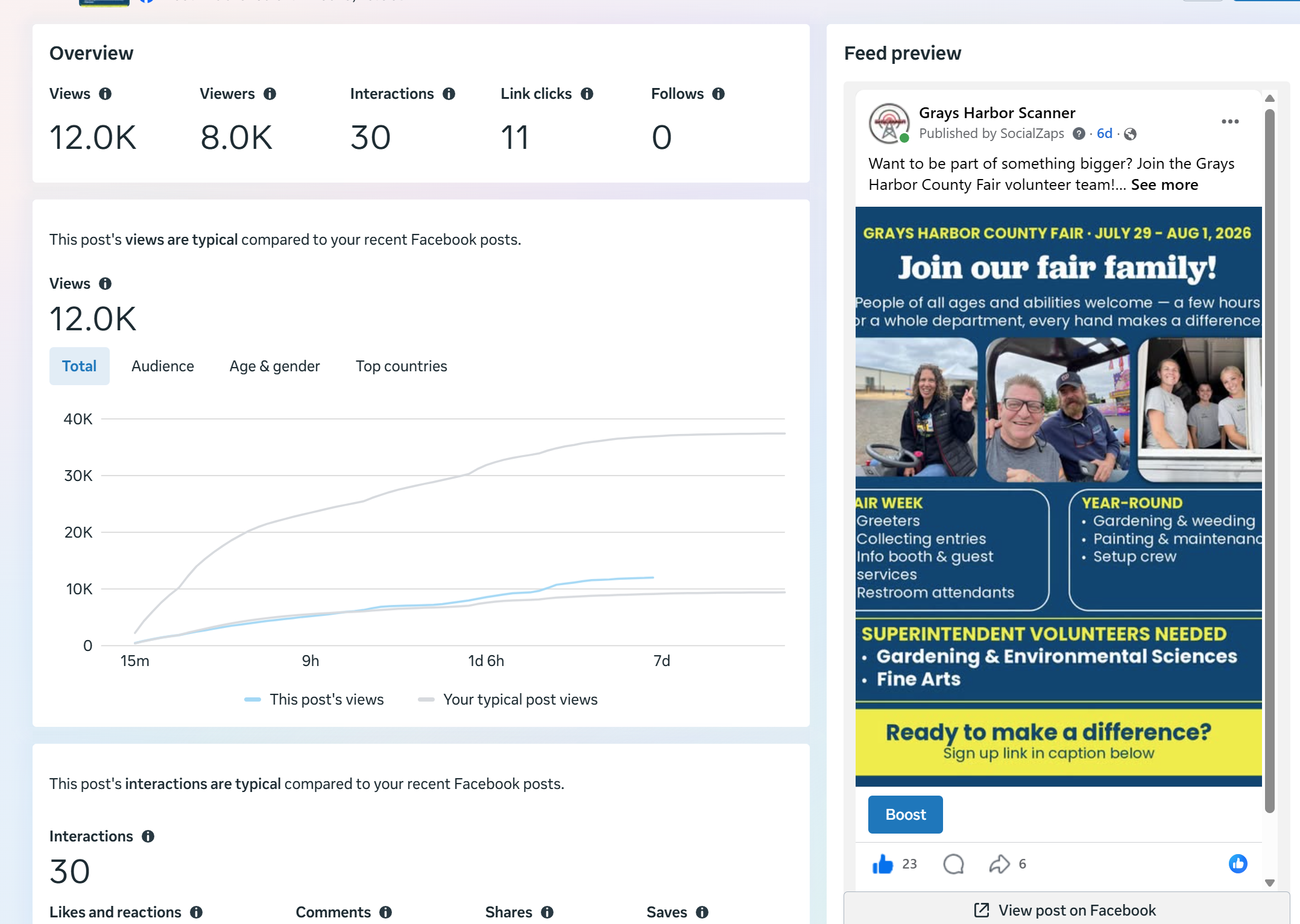This screenshot has width=1300, height=924.
Task: Click the question mark icon beside SocialZaps
Action: click(1079, 134)
